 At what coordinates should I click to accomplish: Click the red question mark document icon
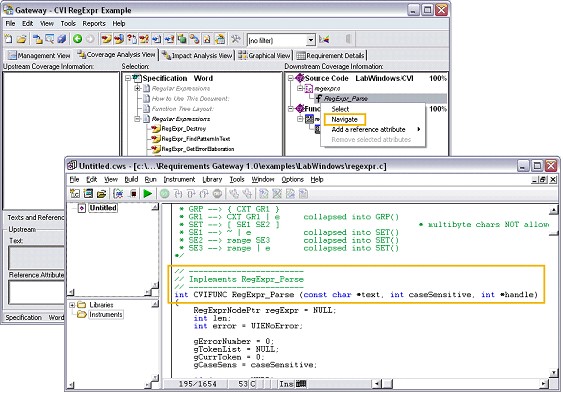coord(131,39)
